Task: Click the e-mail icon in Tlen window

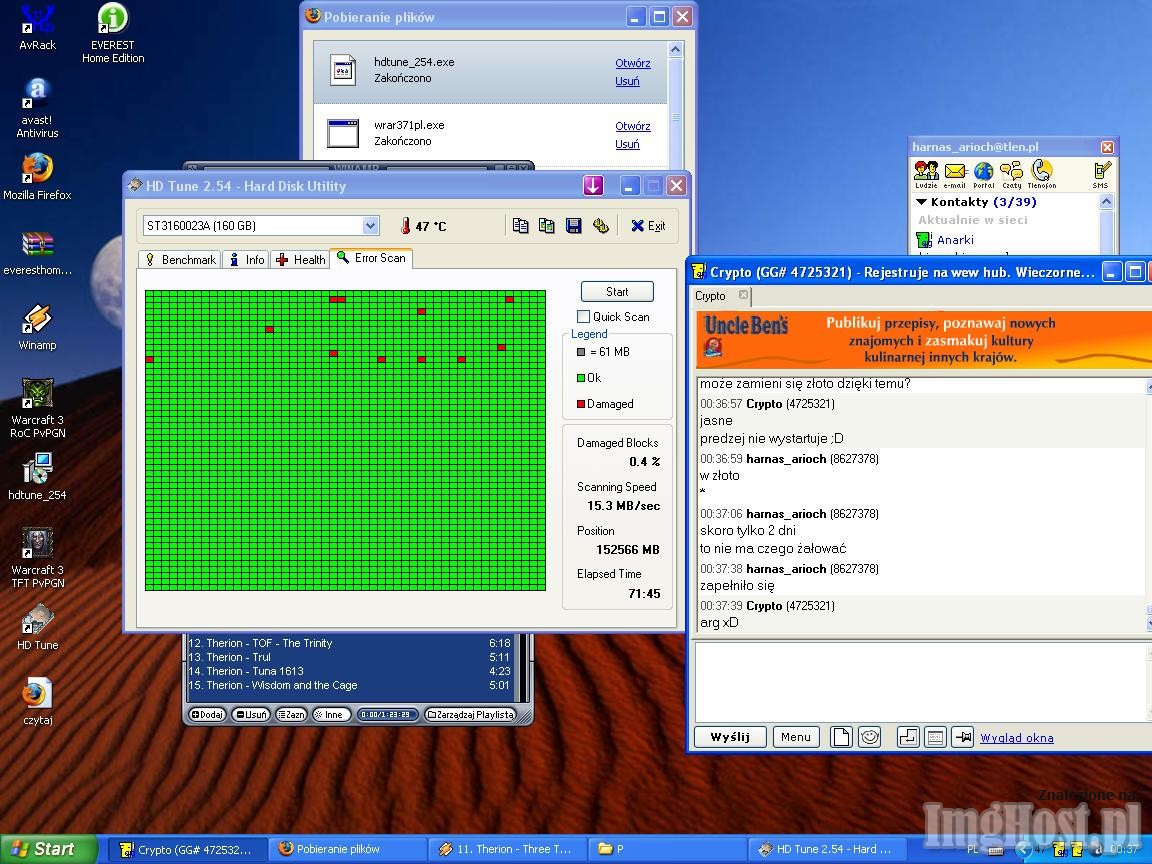Action: tap(954, 174)
